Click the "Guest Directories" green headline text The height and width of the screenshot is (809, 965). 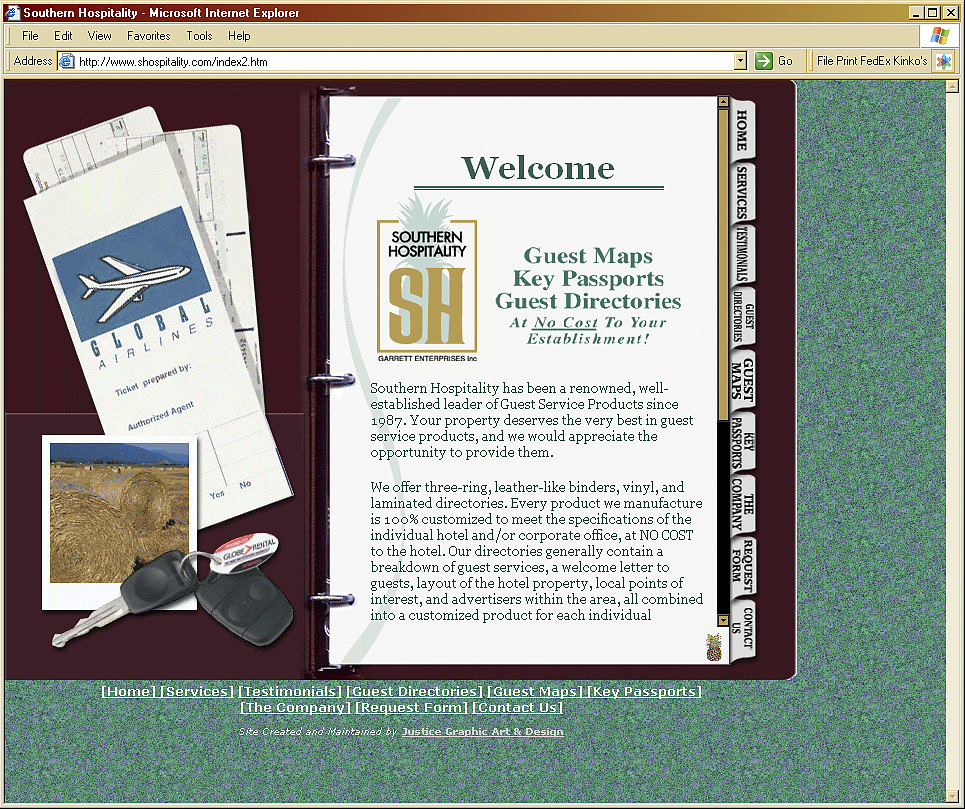(x=588, y=301)
